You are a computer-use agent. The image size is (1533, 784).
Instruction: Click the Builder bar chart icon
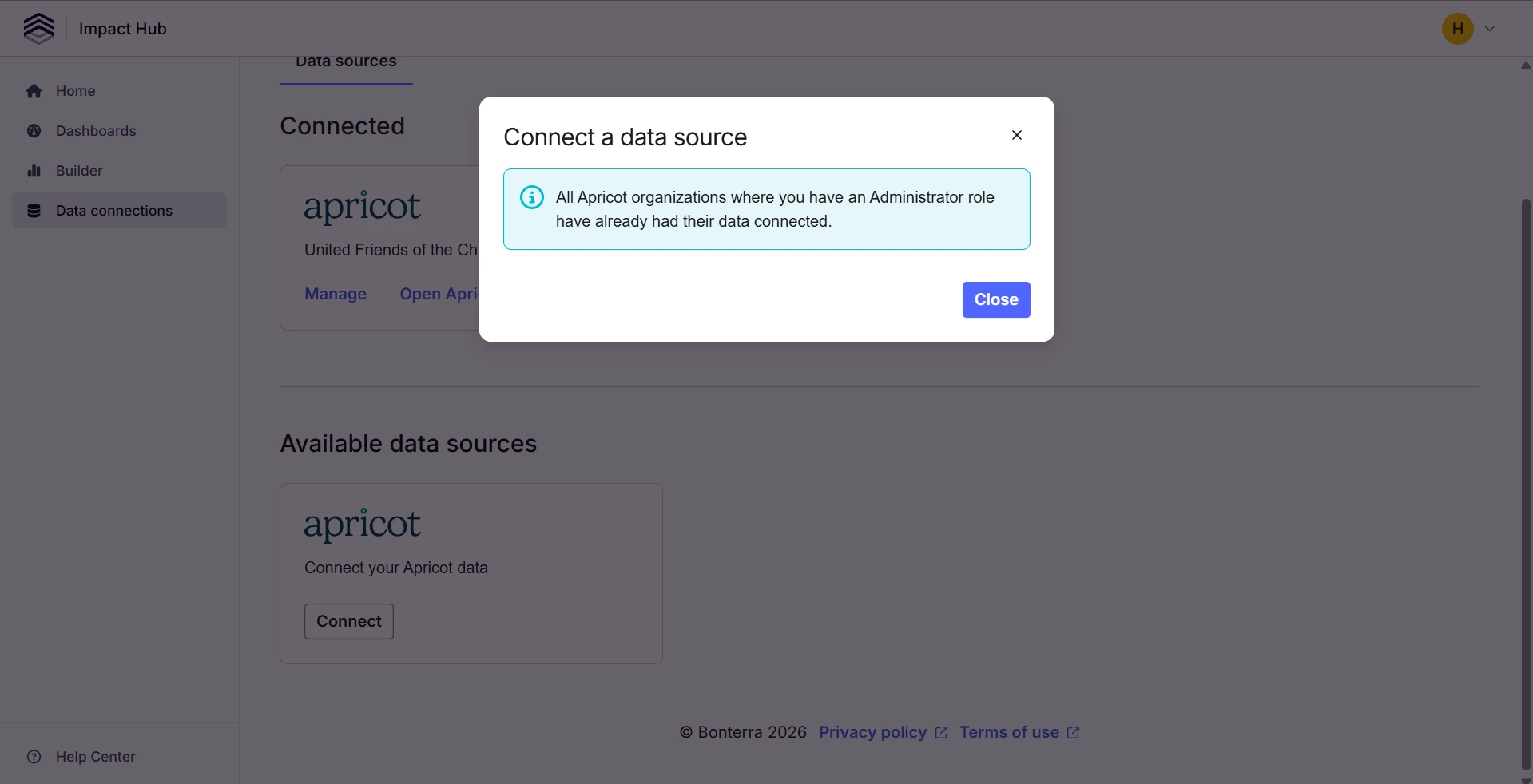[x=34, y=171]
